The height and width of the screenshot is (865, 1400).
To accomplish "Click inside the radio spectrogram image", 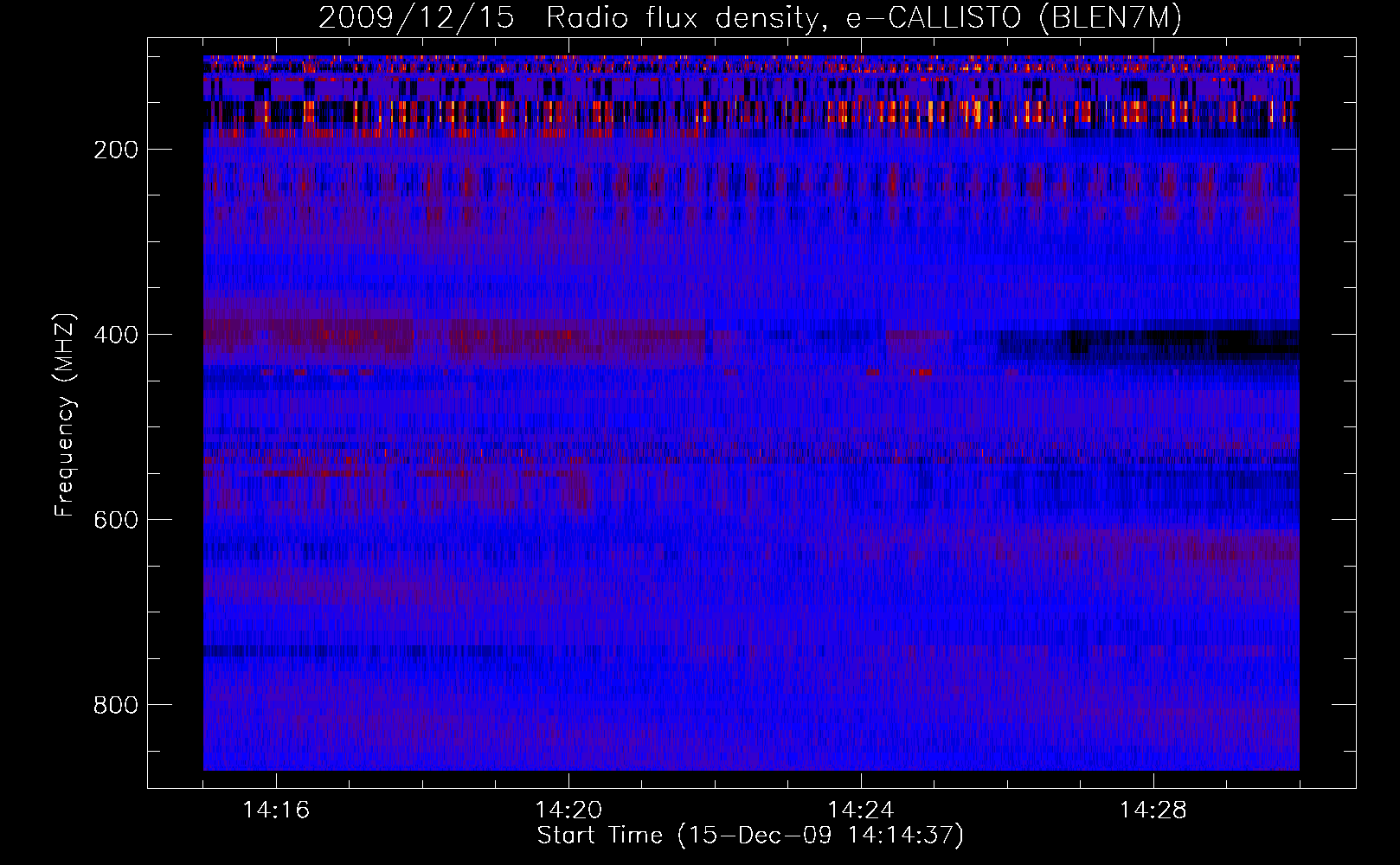I will [751, 413].
